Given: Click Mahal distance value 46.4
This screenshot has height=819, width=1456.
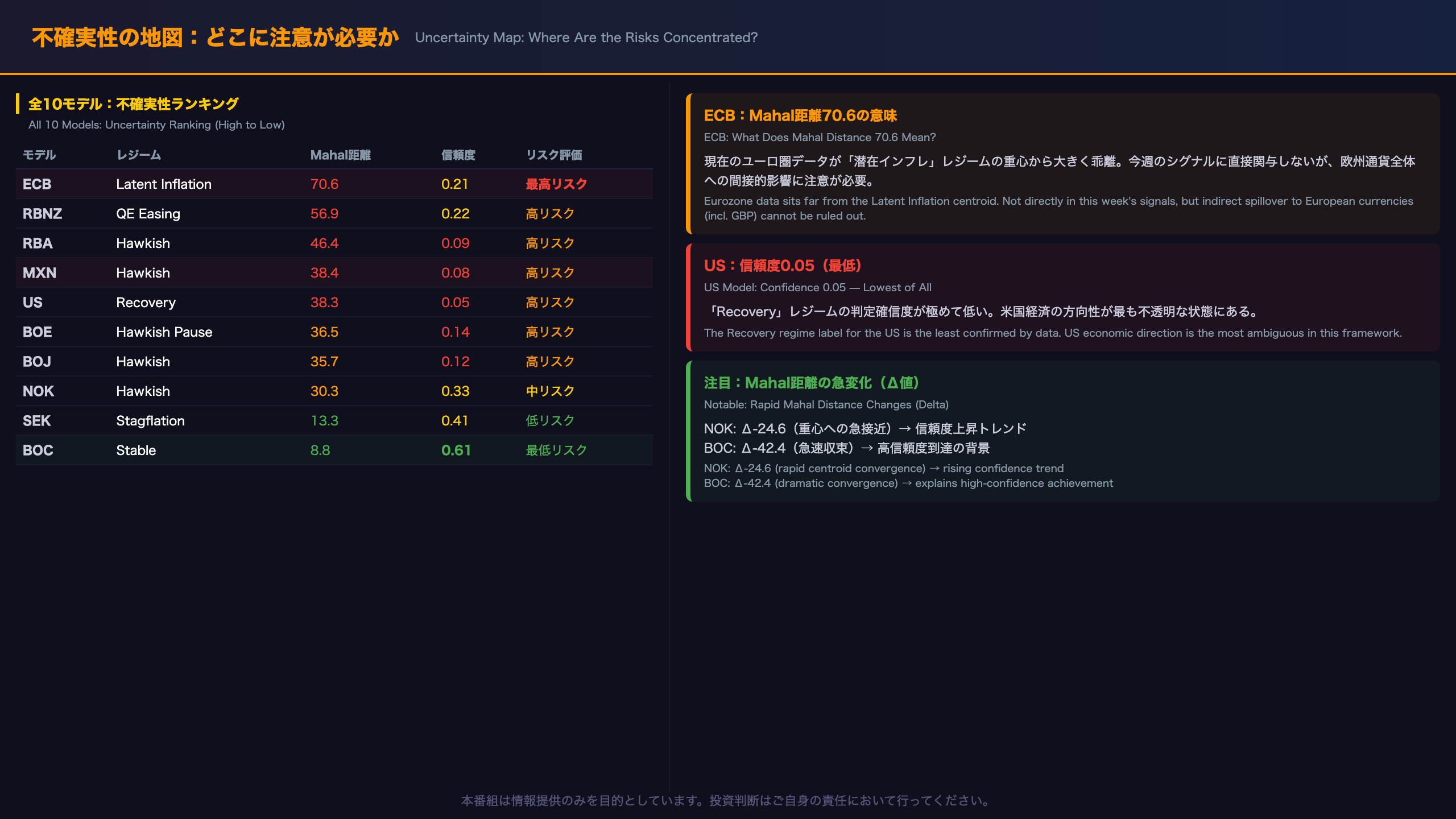Looking at the screenshot, I should click(x=324, y=243).
